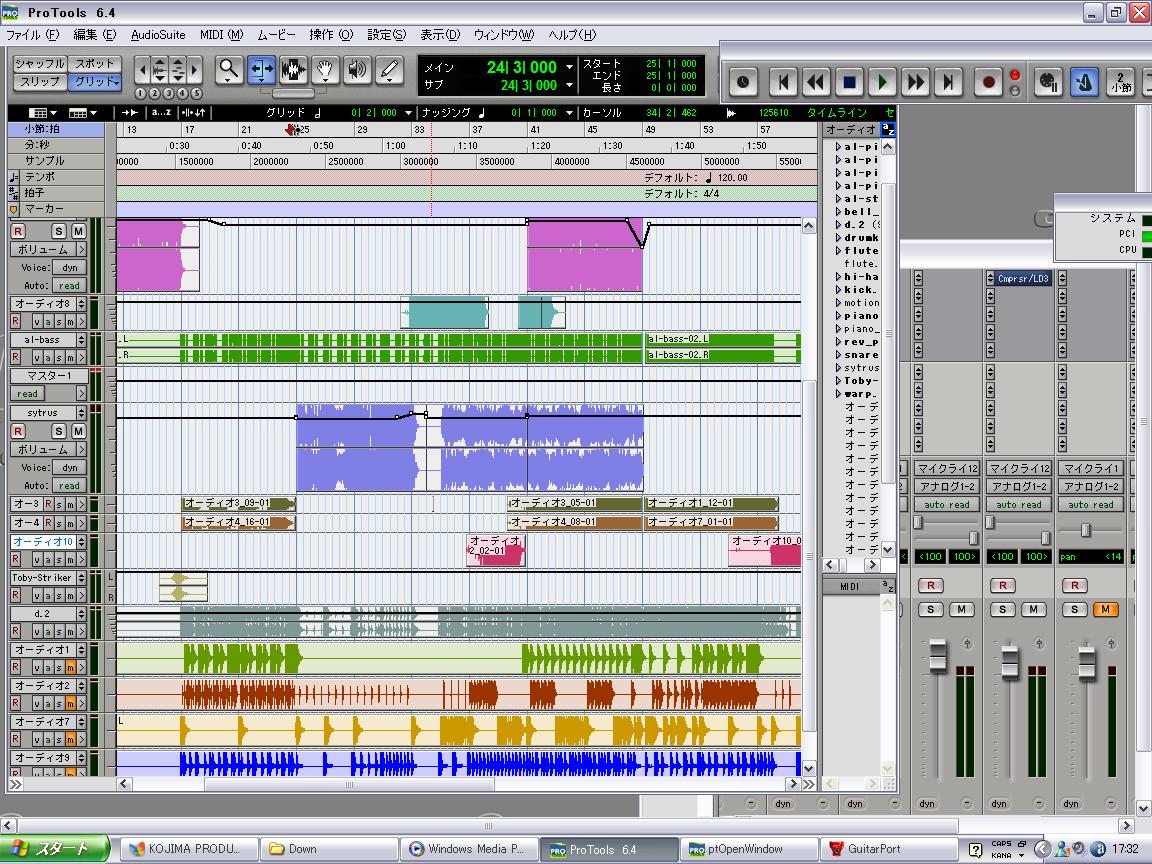Viewport: 1152px width, 864px height.
Task: Select the Pencil tool
Action: pyautogui.click(x=389, y=71)
